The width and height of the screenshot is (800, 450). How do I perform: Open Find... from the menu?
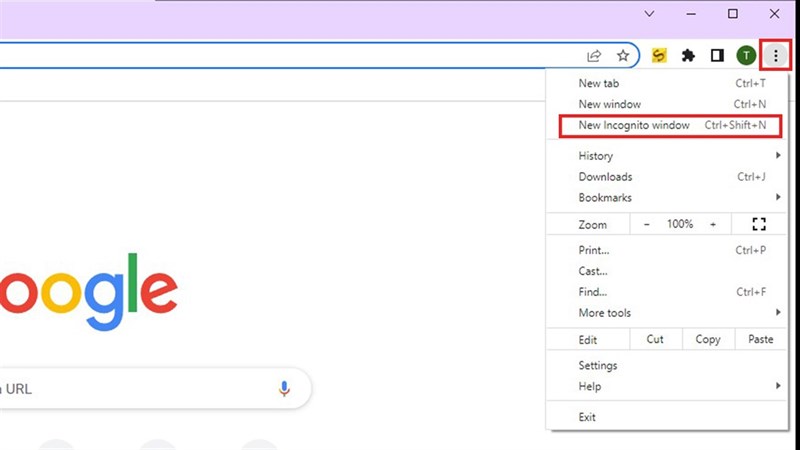(667, 292)
